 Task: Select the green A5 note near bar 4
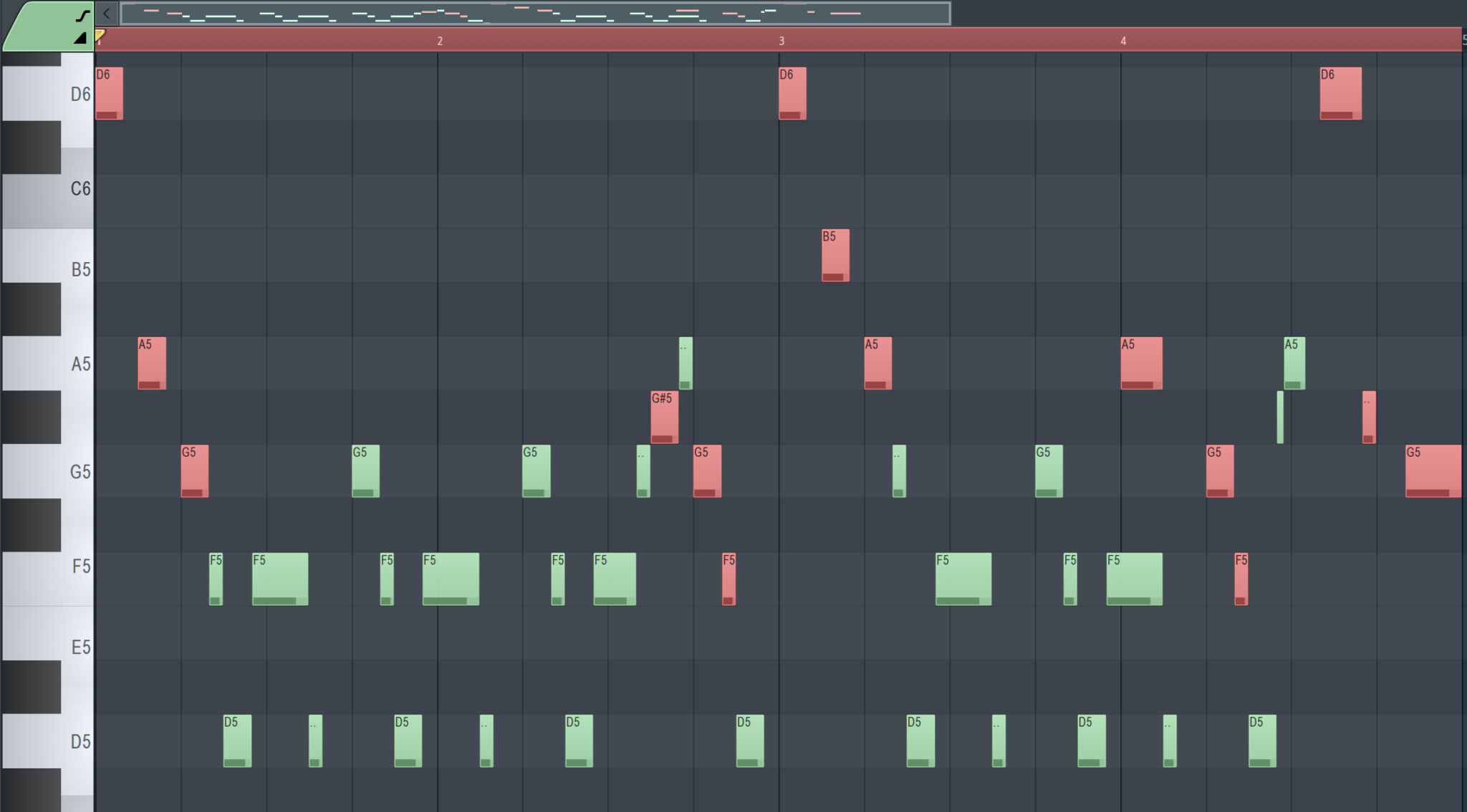coord(1293,363)
